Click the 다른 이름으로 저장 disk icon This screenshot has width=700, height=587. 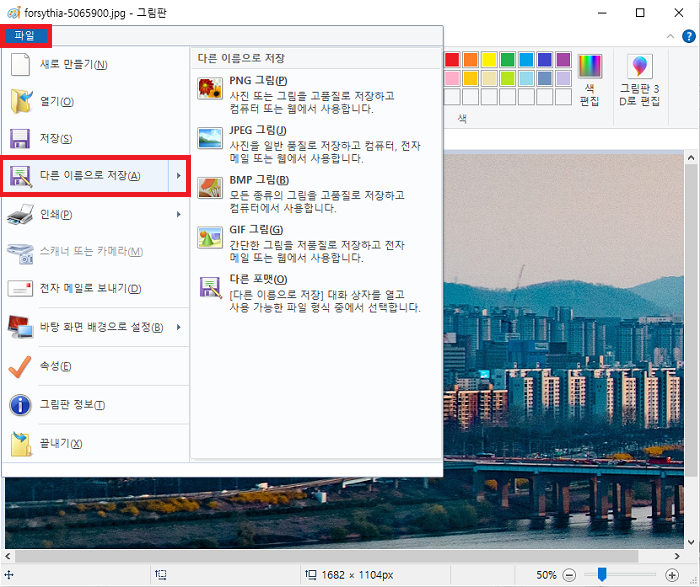click(x=21, y=176)
